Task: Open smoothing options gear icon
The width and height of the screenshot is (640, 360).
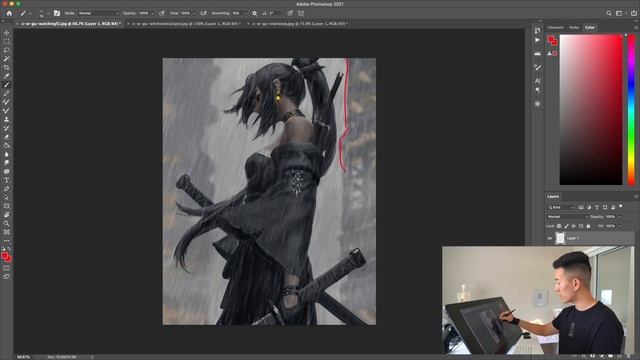Action: [x=254, y=13]
